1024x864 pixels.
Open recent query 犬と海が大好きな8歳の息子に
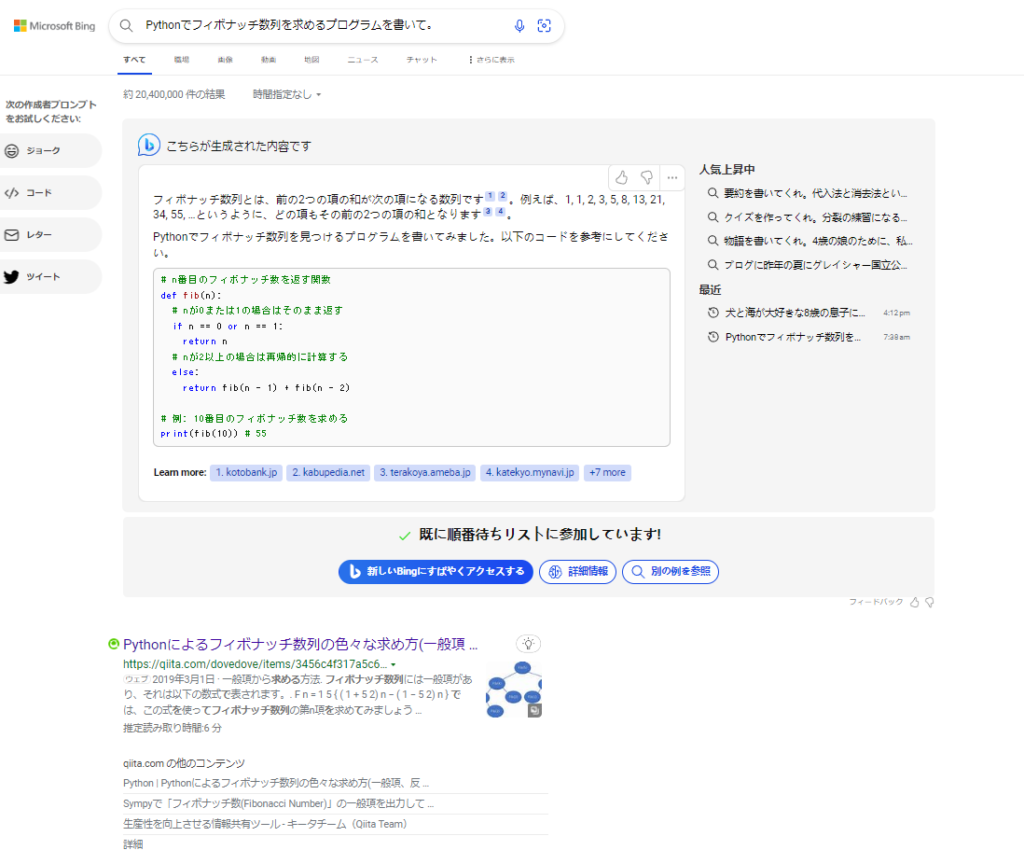pos(808,313)
